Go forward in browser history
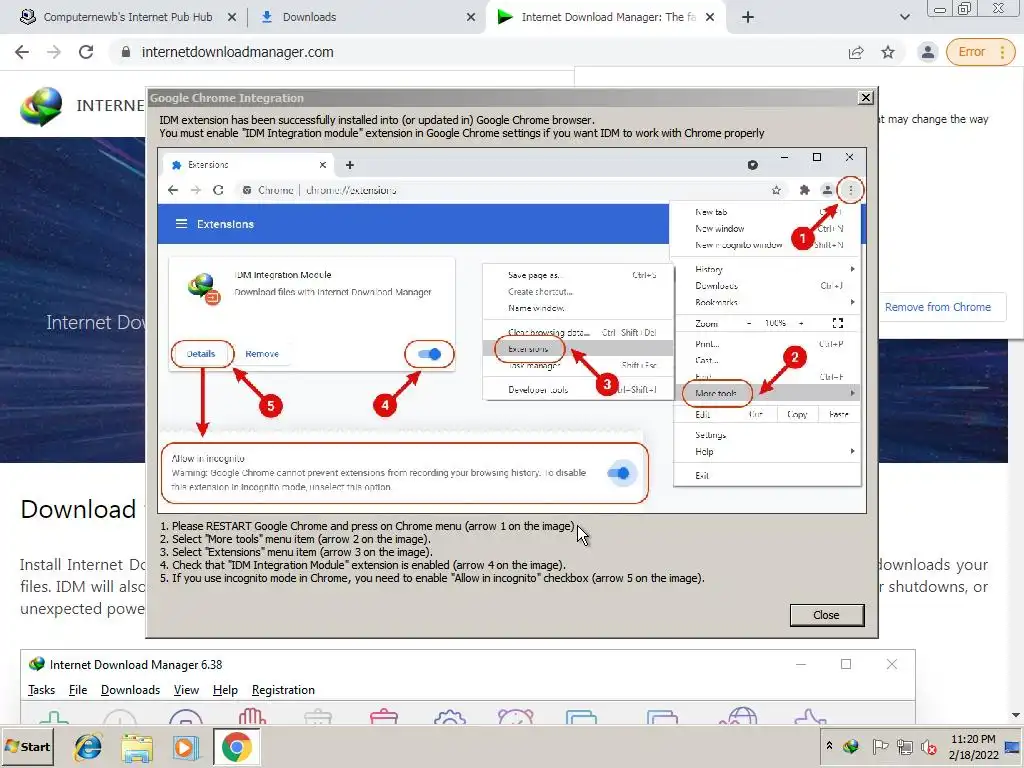1024x768 pixels. [x=54, y=52]
